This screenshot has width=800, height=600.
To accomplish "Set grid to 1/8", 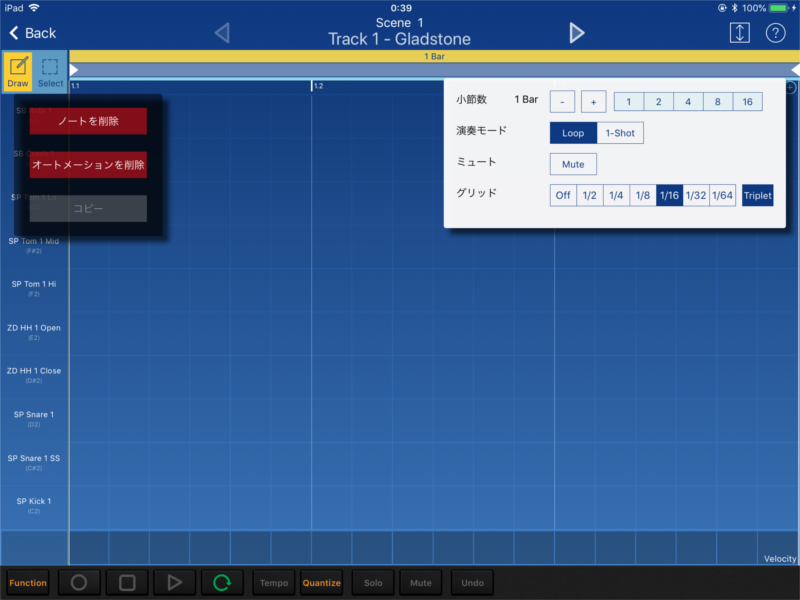I will click(x=642, y=195).
